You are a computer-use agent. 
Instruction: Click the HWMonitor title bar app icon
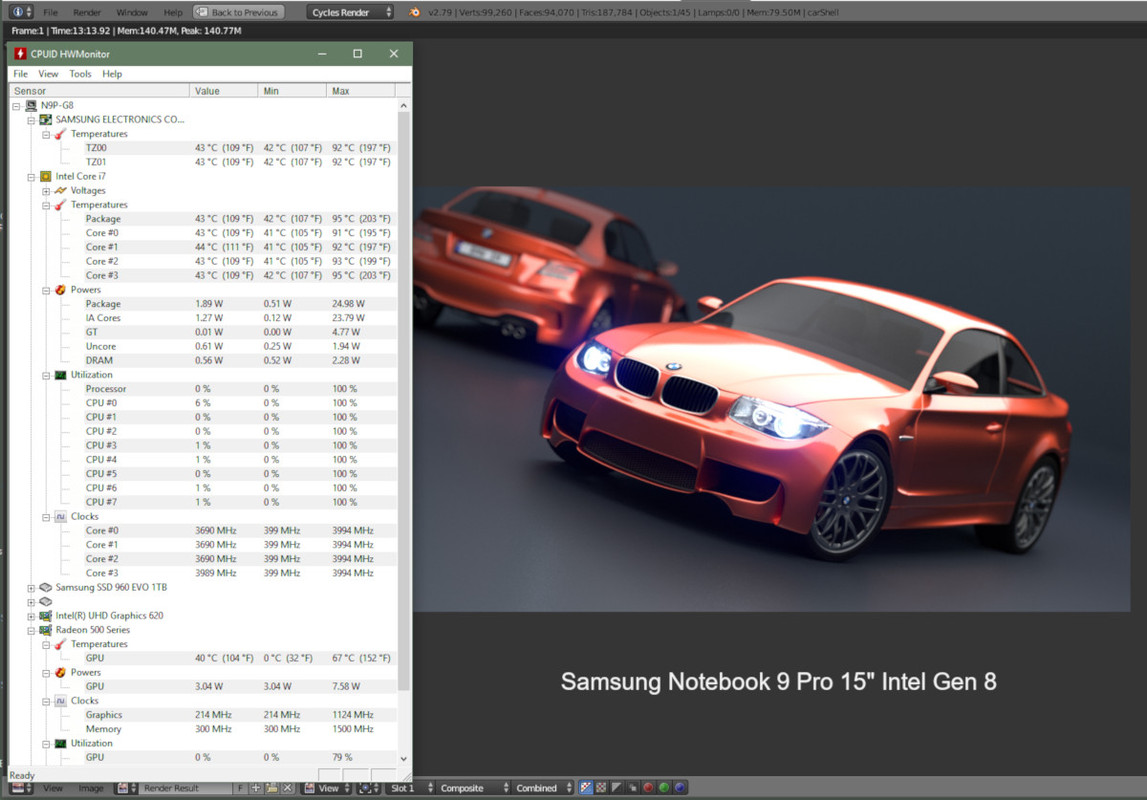point(20,53)
